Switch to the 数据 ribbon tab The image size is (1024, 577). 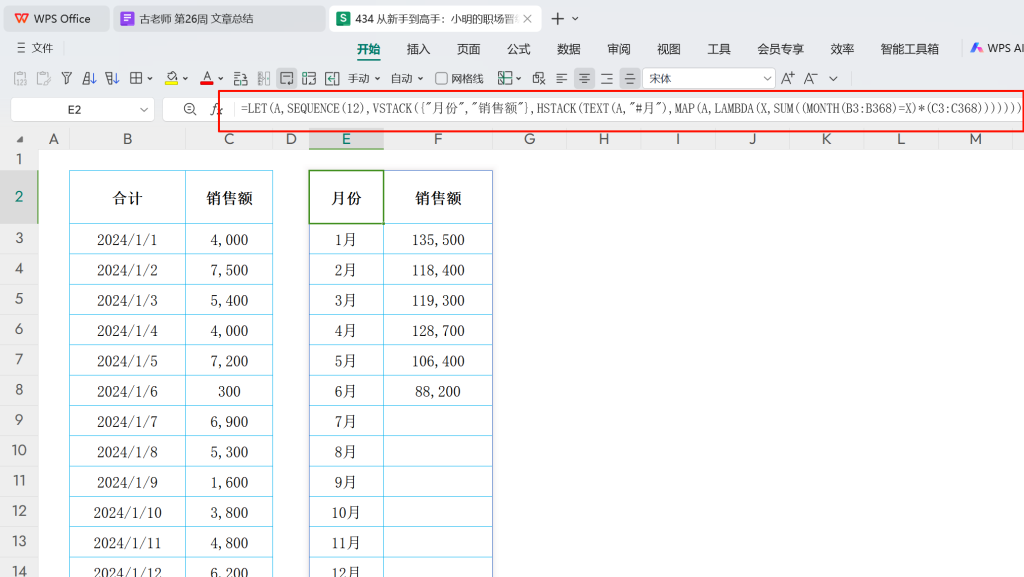569,49
